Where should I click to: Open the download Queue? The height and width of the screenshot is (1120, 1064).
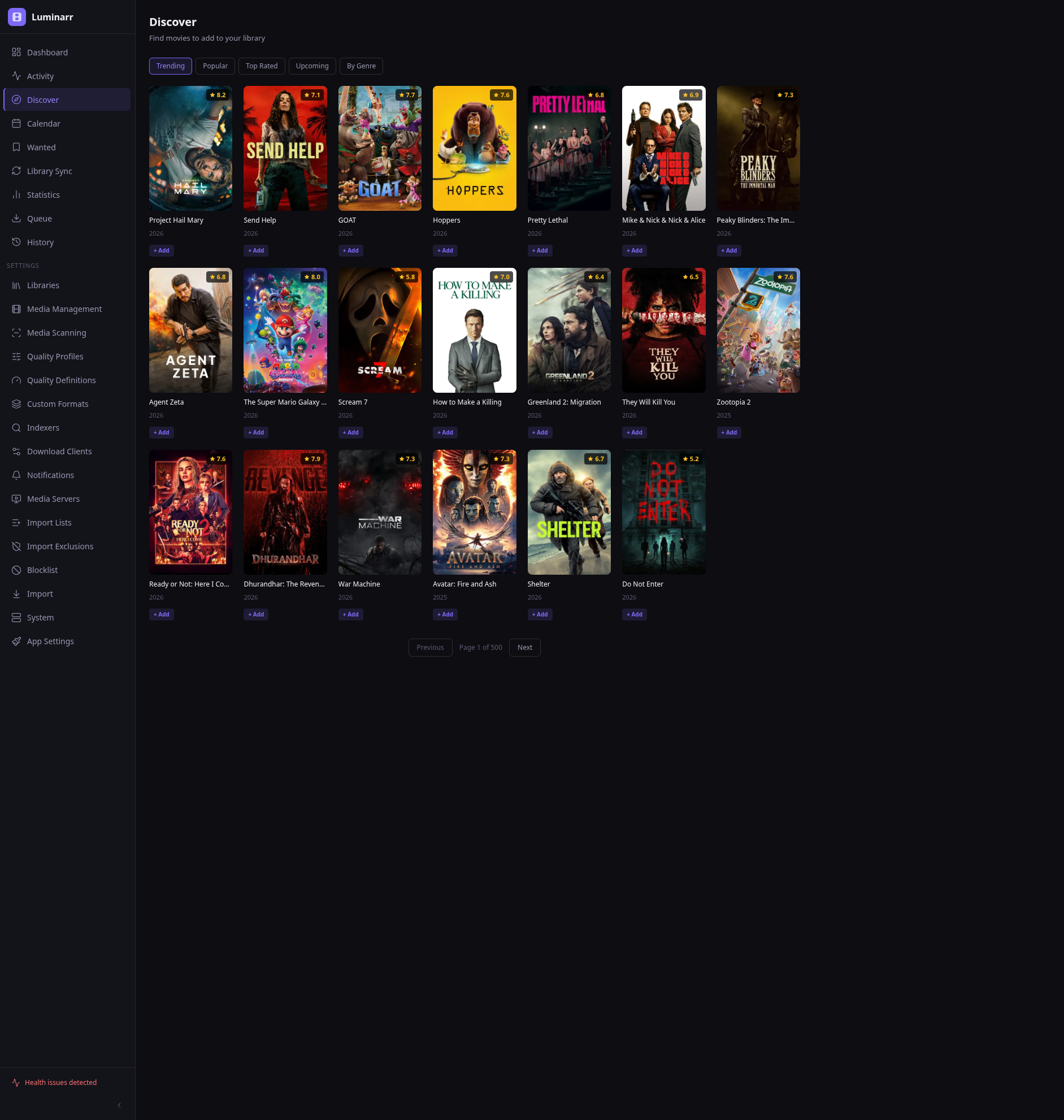coord(38,218)
